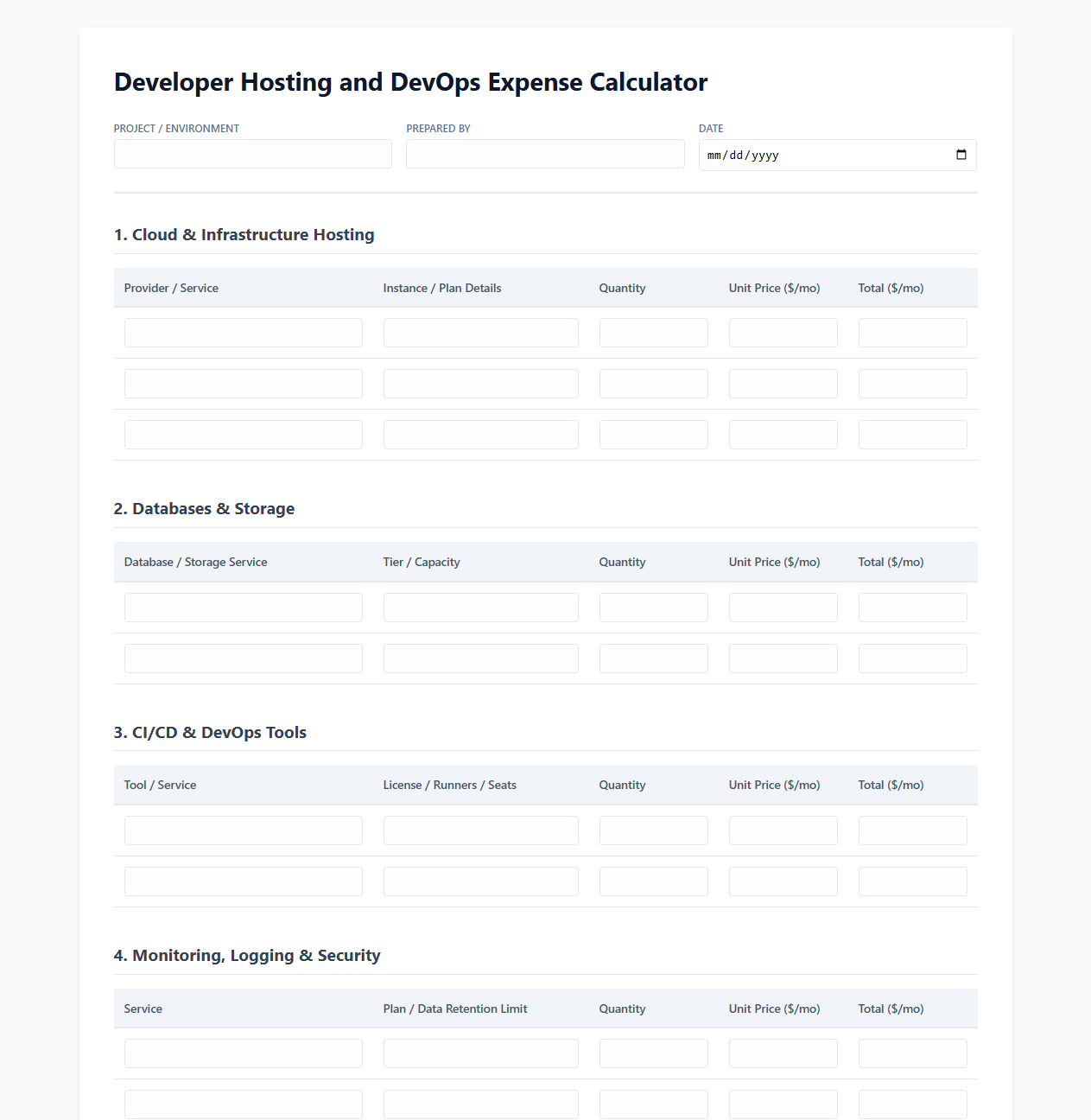Focus first-row License / Runners / Seats field
Viewport: 1091px width, 1120px height.
(x=481, y=830)
